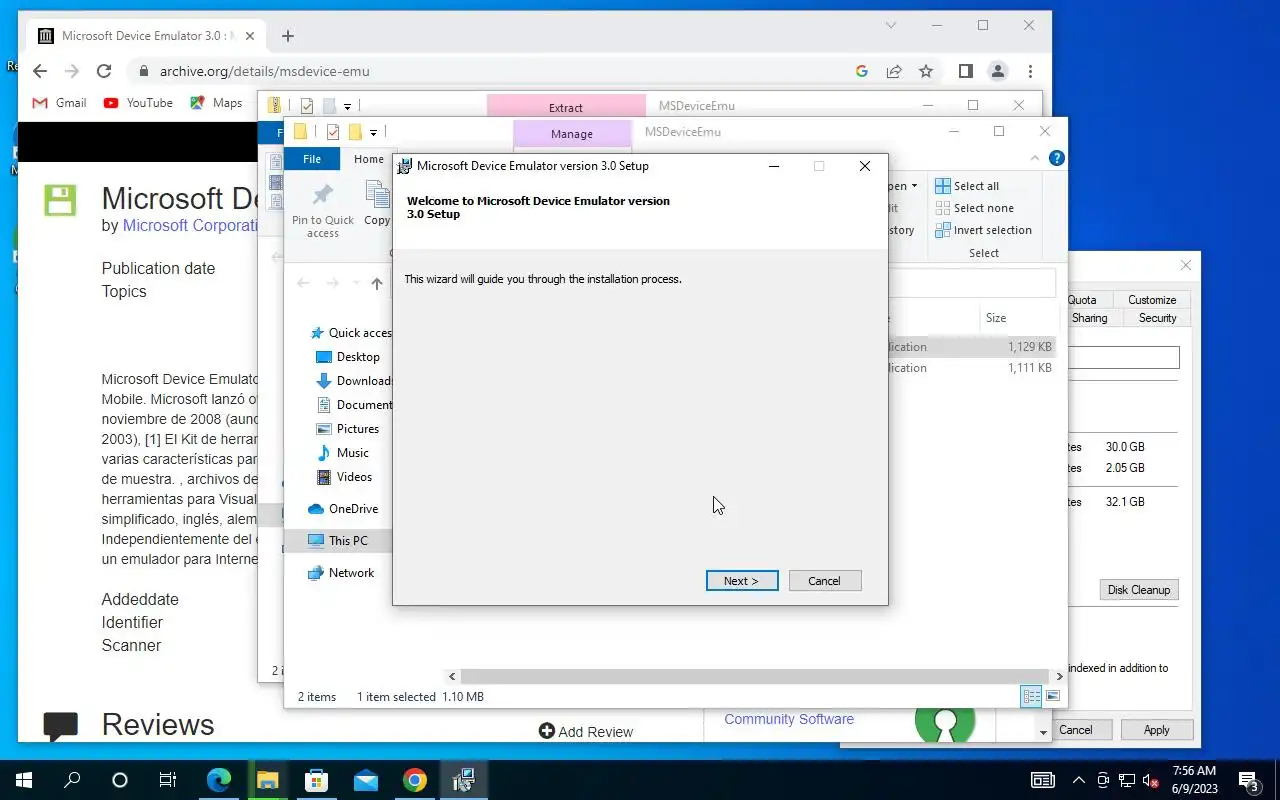Open the Gmail bookmark
Viewport: 1280px width, 800px height.
click(59, 103)
